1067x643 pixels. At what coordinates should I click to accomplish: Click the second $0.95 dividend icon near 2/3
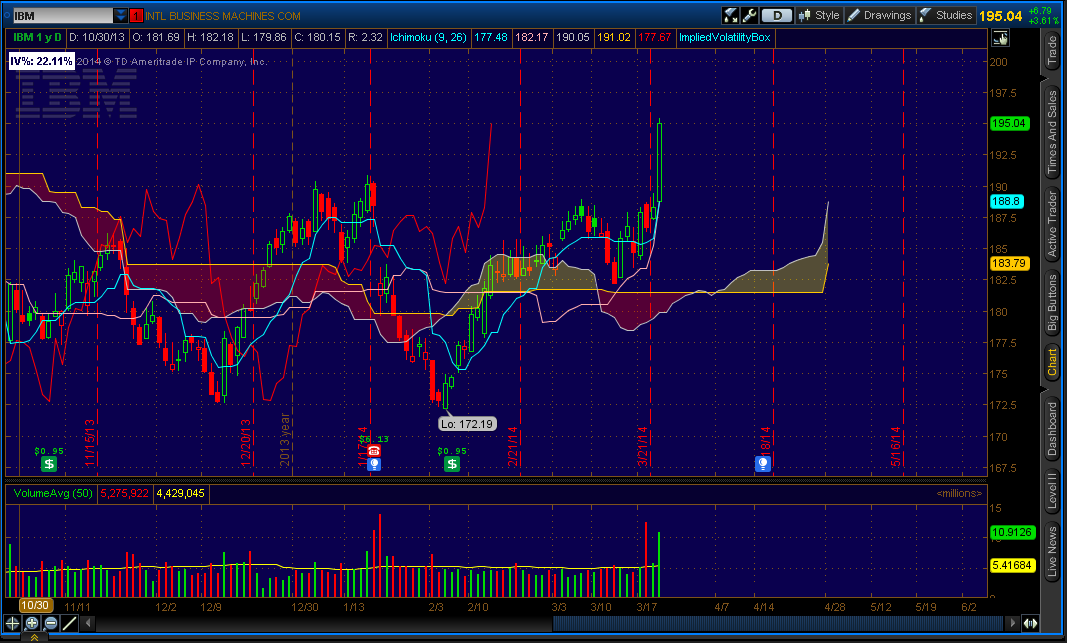(x=452, y=464)
